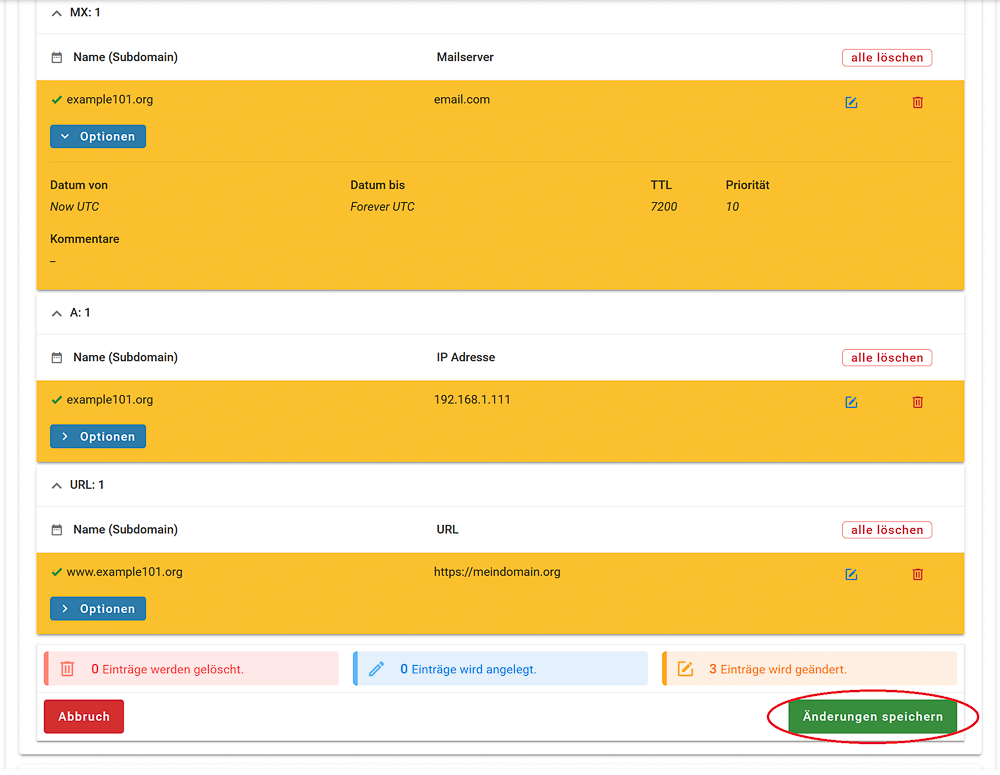
Task: Expand Optionen for the URL record
Action: point(98,608)
